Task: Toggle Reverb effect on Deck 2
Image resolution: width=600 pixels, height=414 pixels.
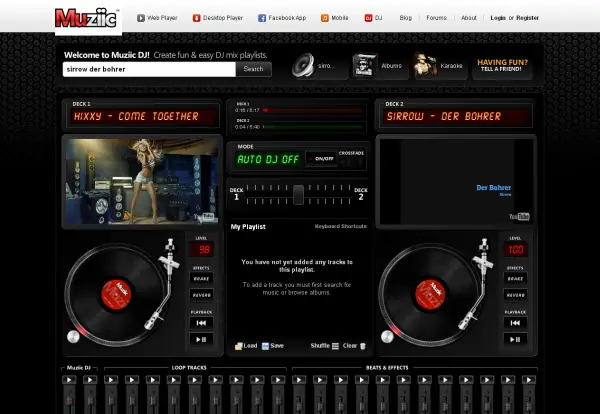Action: pos(515,295)
